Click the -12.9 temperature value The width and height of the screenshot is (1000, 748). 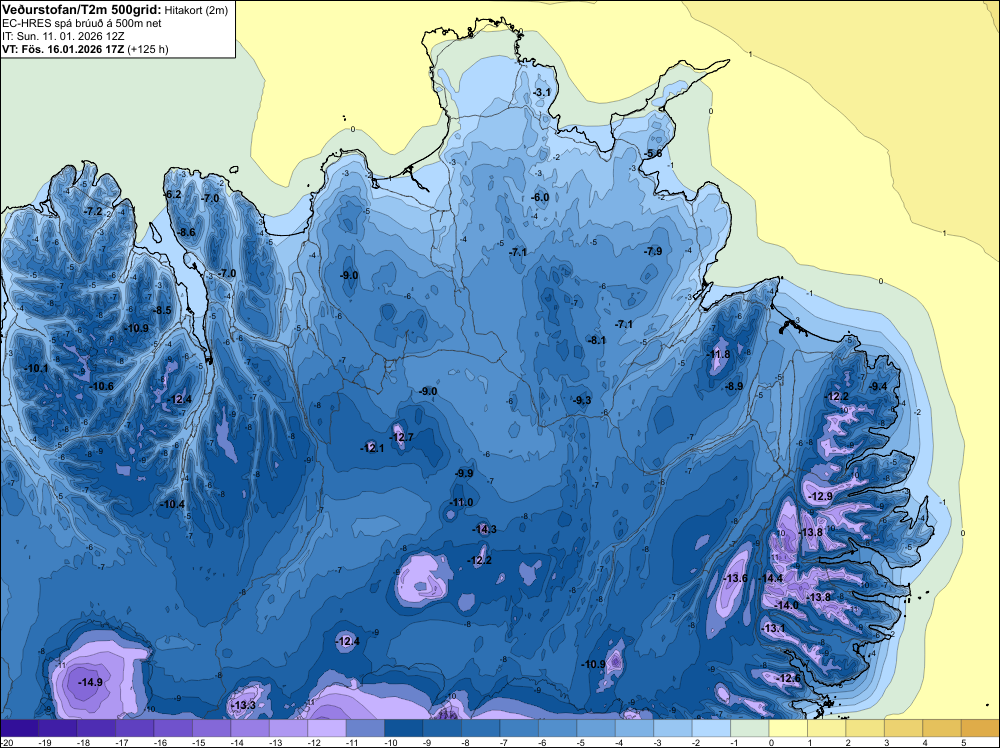point(821,497)
